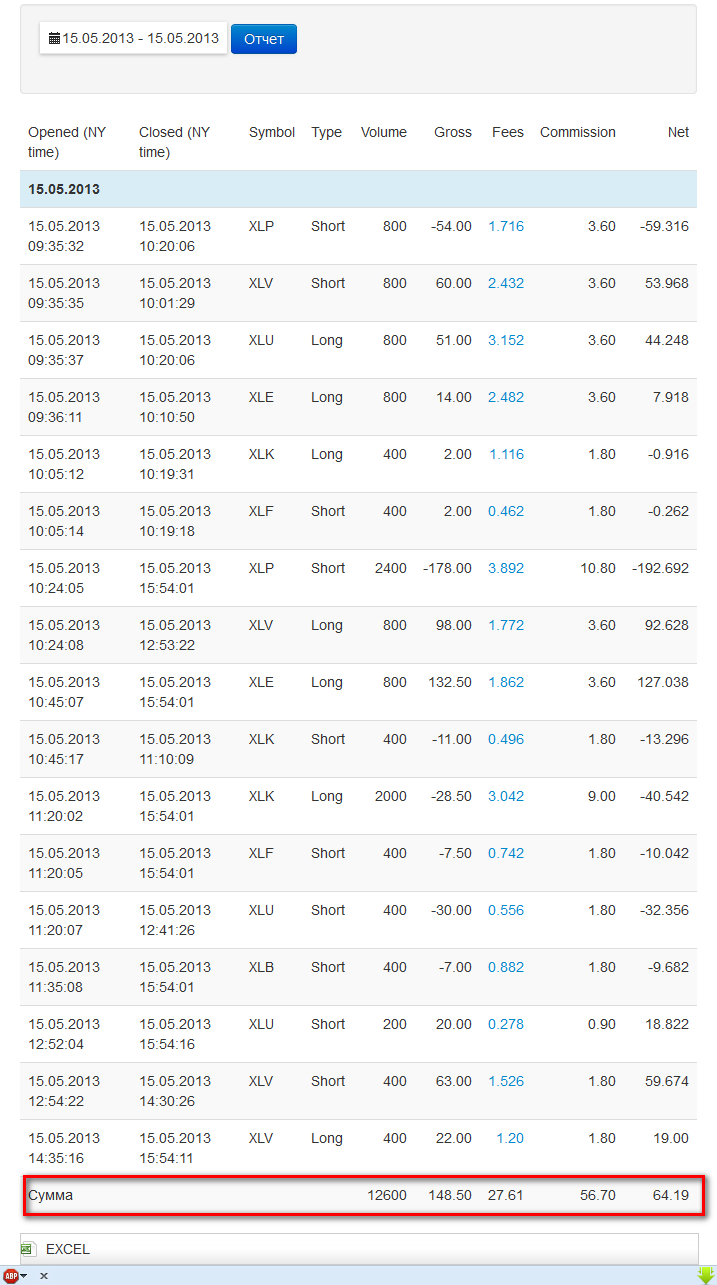This screenshot has height=1285, width=717.
Task: Click the Commission column header
Action: 578,132
